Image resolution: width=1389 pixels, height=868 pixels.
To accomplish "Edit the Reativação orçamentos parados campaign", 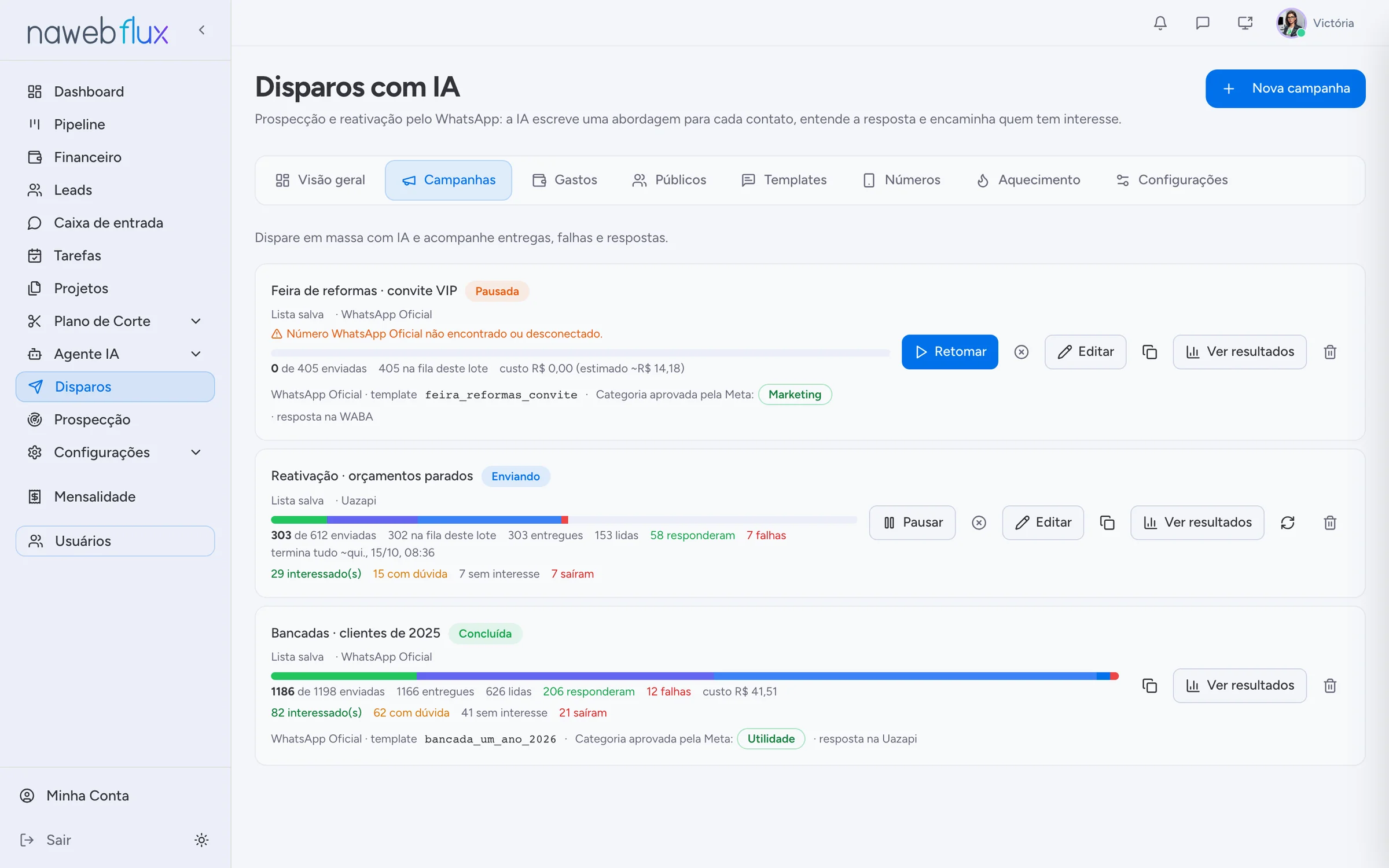I will [1043, 523].
